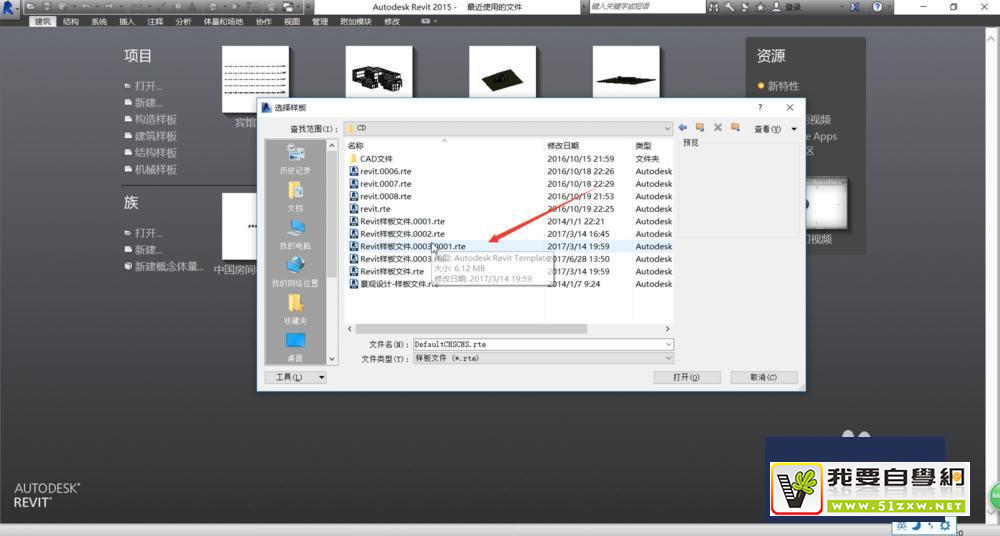Click the 打开 button in dialog
The image size is (1000, 536).
point(687,377)
